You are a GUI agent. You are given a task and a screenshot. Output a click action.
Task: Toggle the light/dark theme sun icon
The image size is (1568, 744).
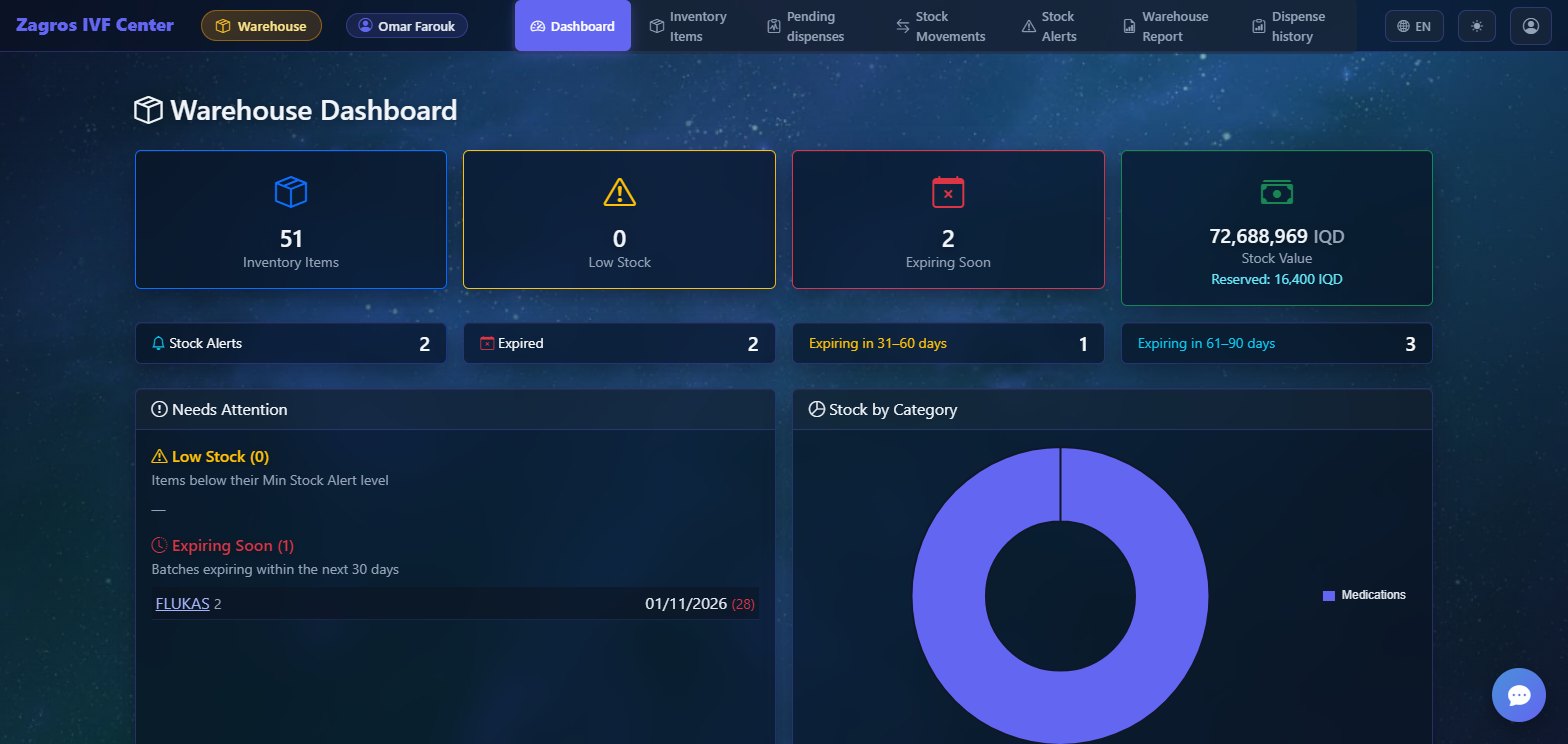(1477, 26)
